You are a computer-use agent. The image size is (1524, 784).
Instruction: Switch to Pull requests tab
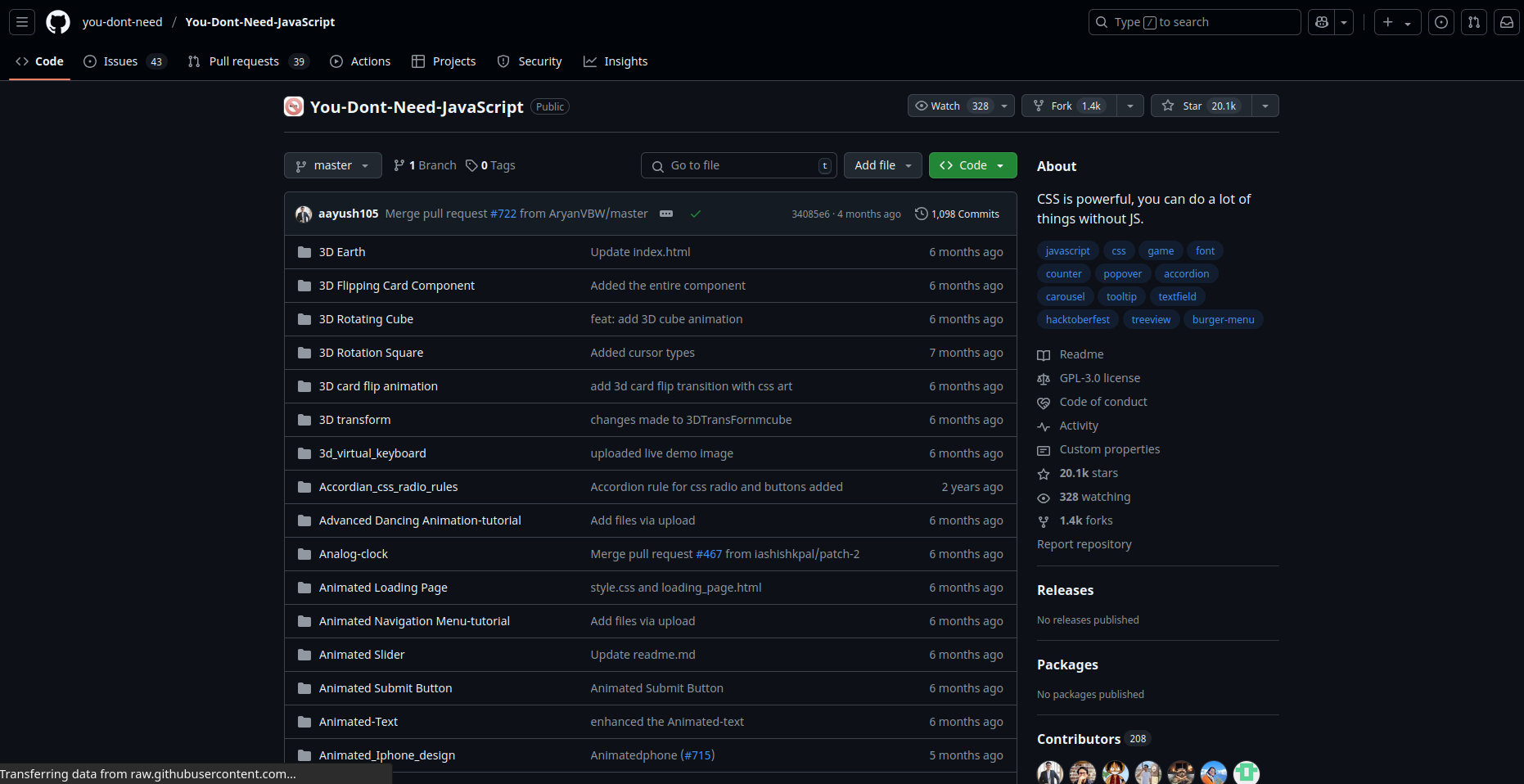pos(248,61)
